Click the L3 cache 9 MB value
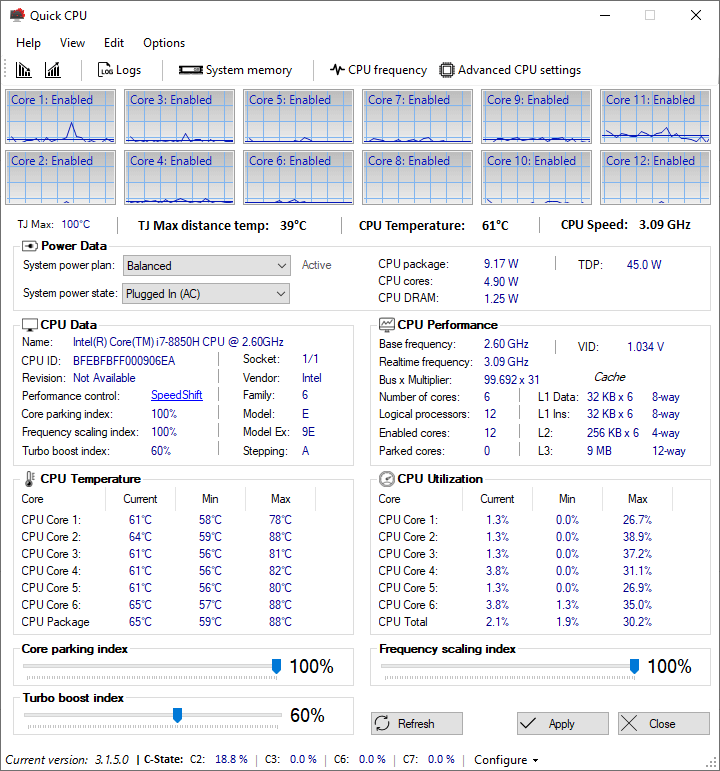This screenshot has height=771, width=720. pyautogui.click(x=599, y=451)
